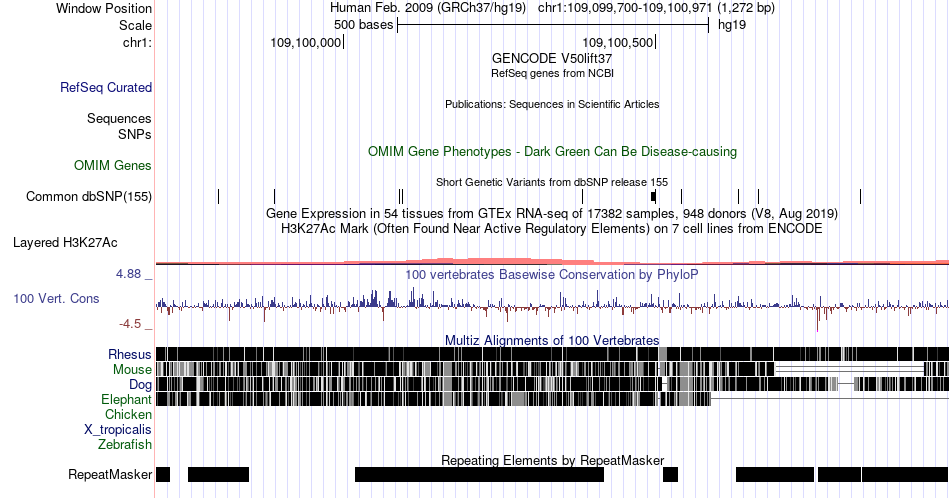The height and width of the screenshot is (498, 950).
Task: Click the Mouse species label
Action: (x=132, y=370)
